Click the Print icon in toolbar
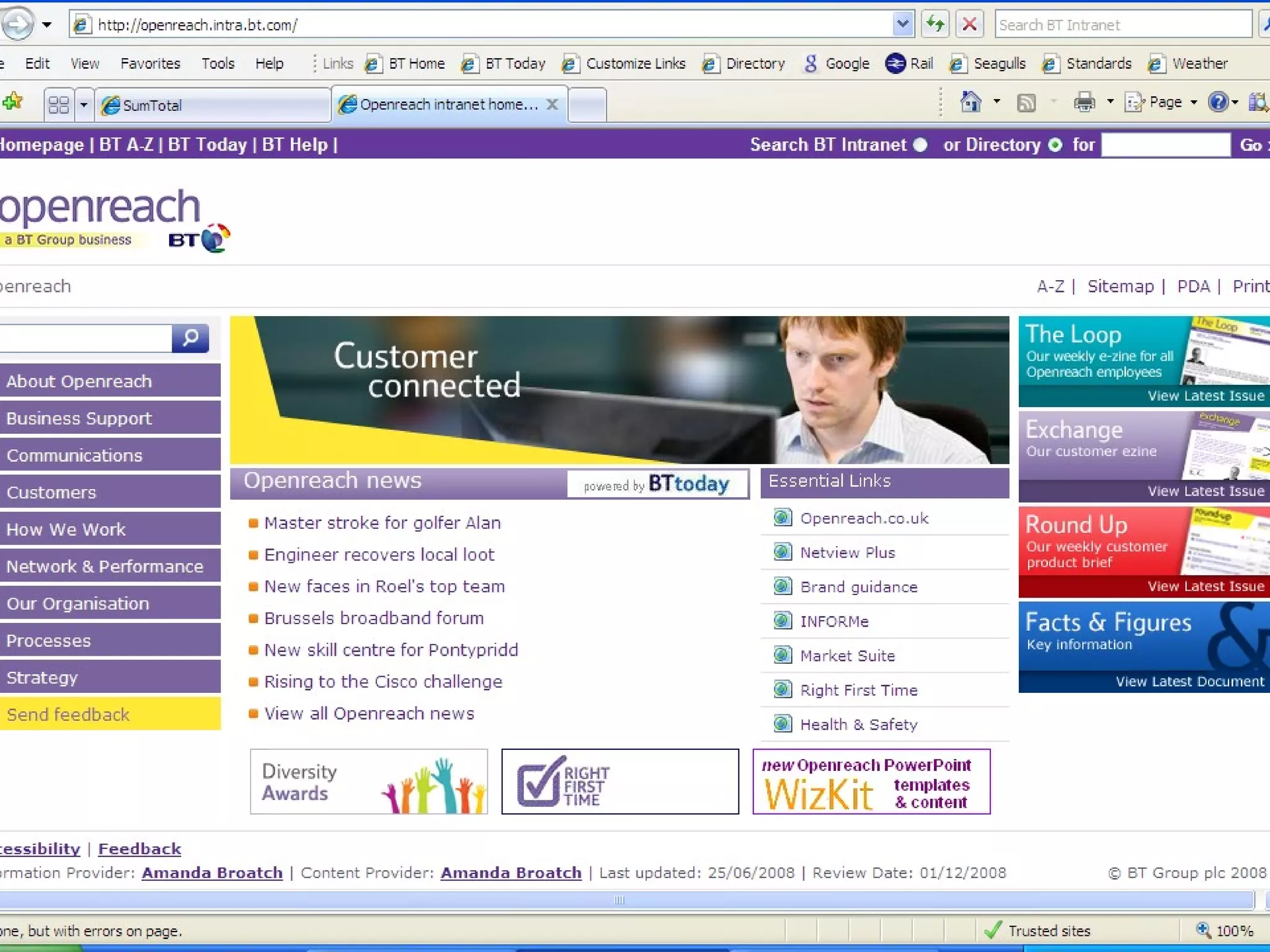Screen dimensions: 1270x952 coord(1084,102)
